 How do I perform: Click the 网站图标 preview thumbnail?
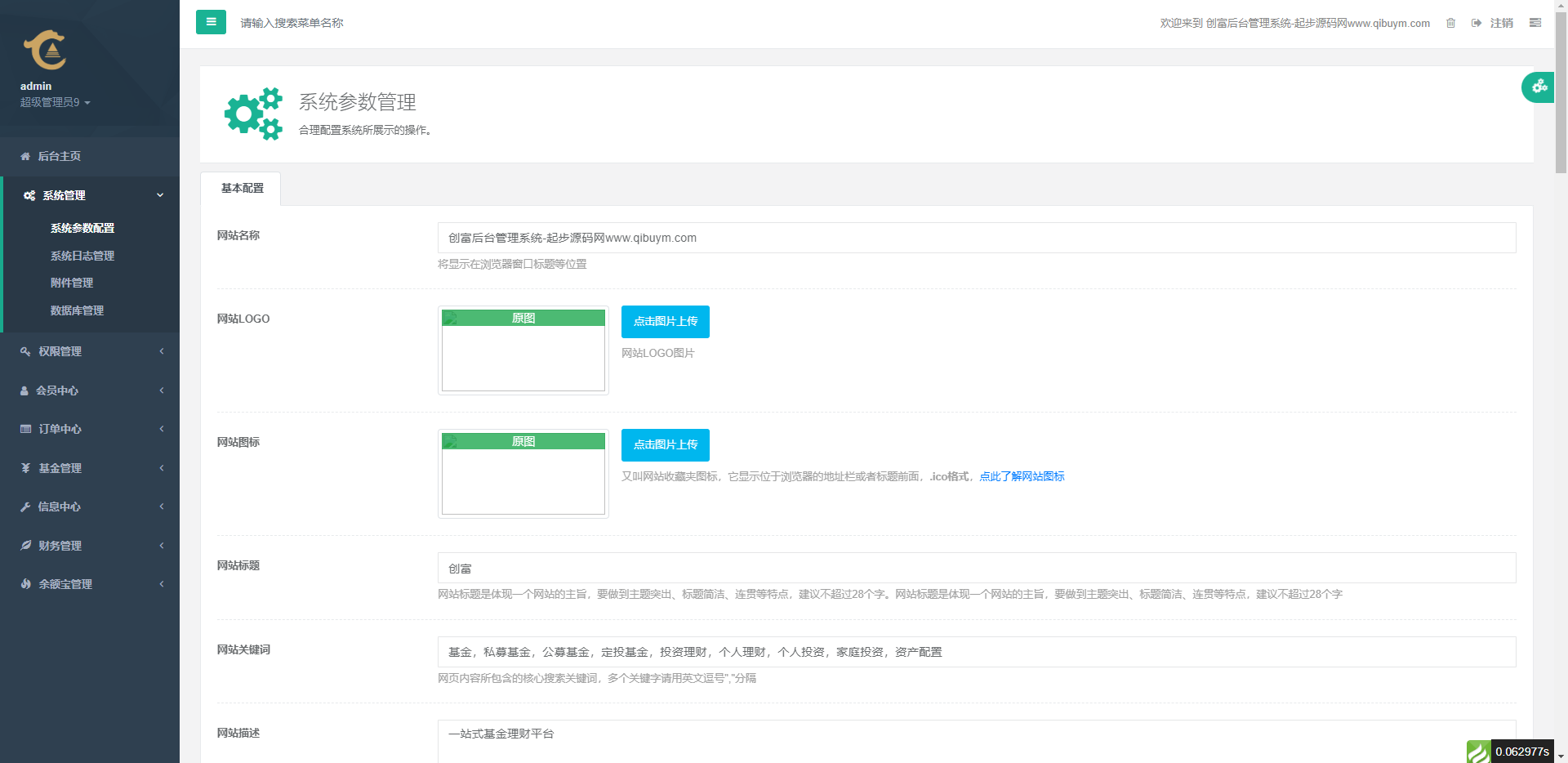pyautogui.click(x=523, y=474)
